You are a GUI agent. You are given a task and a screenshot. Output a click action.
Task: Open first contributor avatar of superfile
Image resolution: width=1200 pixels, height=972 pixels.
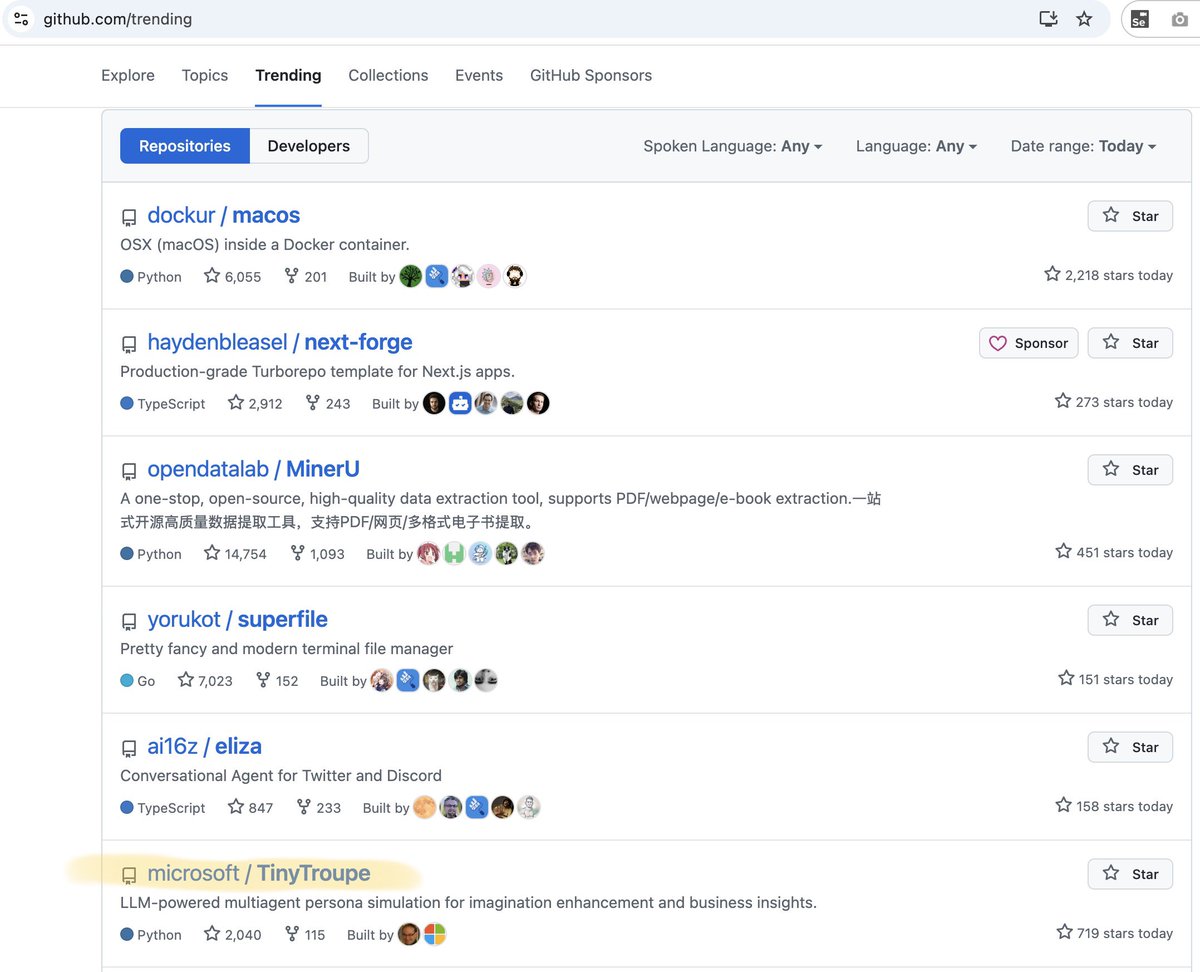(x=382, y=680)
